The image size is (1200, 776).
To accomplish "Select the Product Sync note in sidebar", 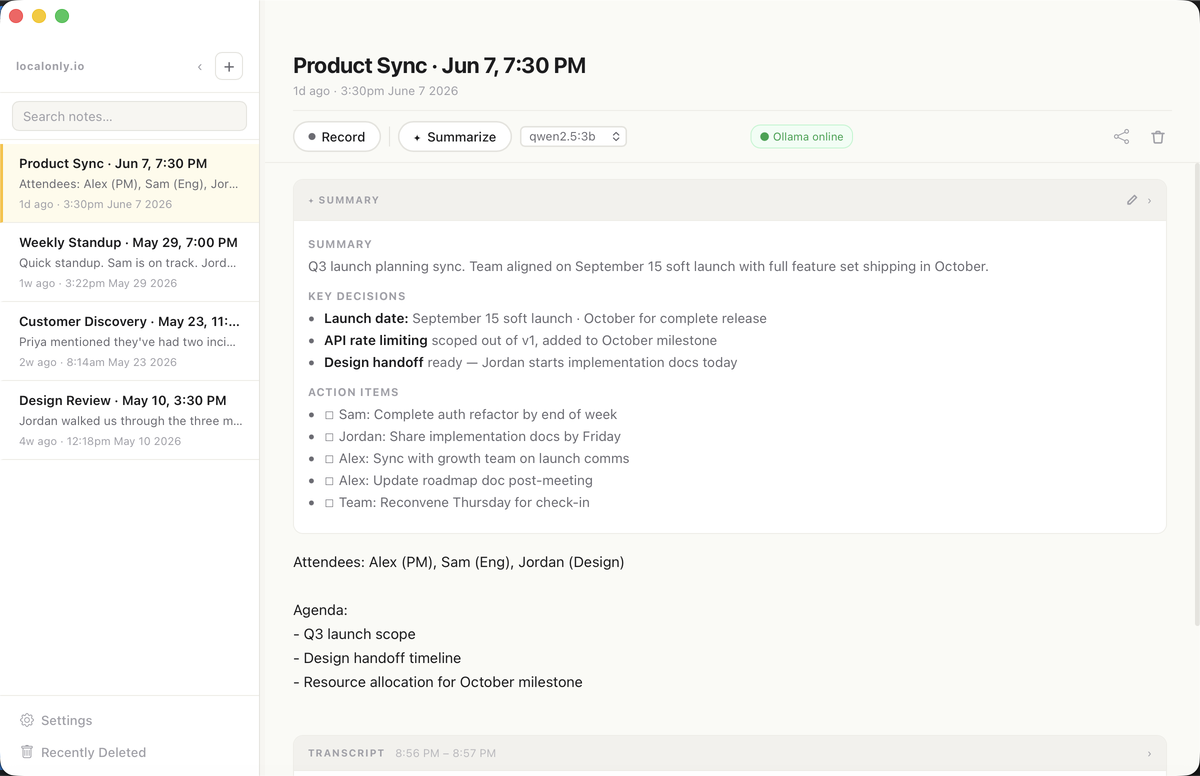I will (x=130, y=183).
